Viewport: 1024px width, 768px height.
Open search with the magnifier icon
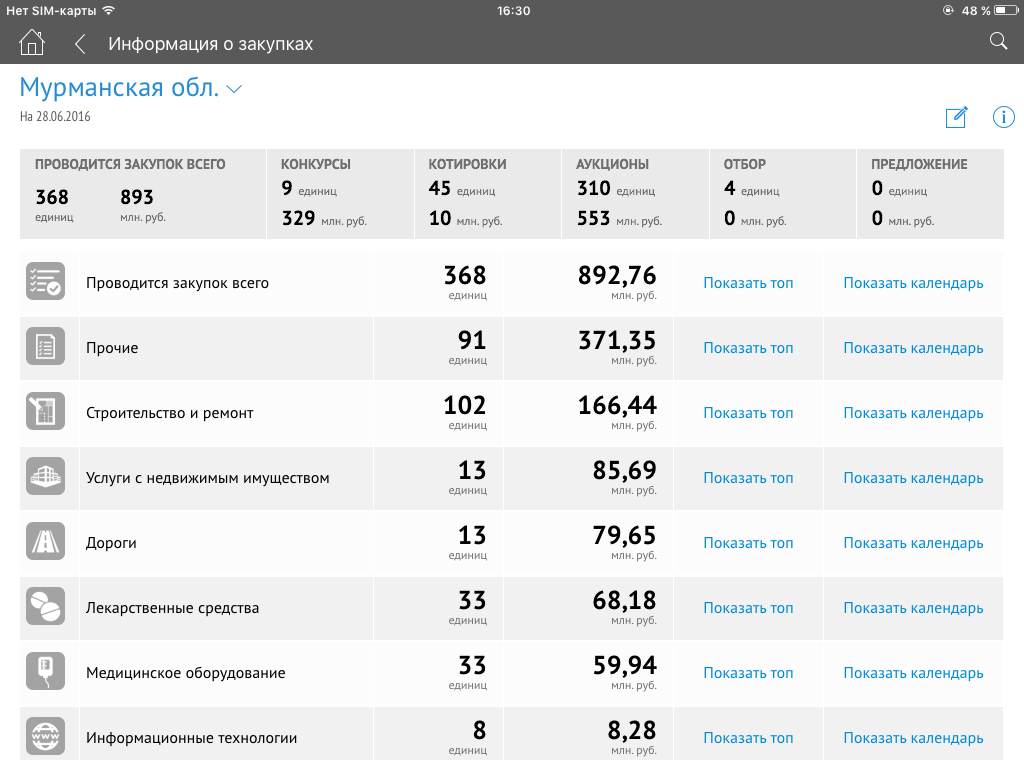click(x=997, y=41)
